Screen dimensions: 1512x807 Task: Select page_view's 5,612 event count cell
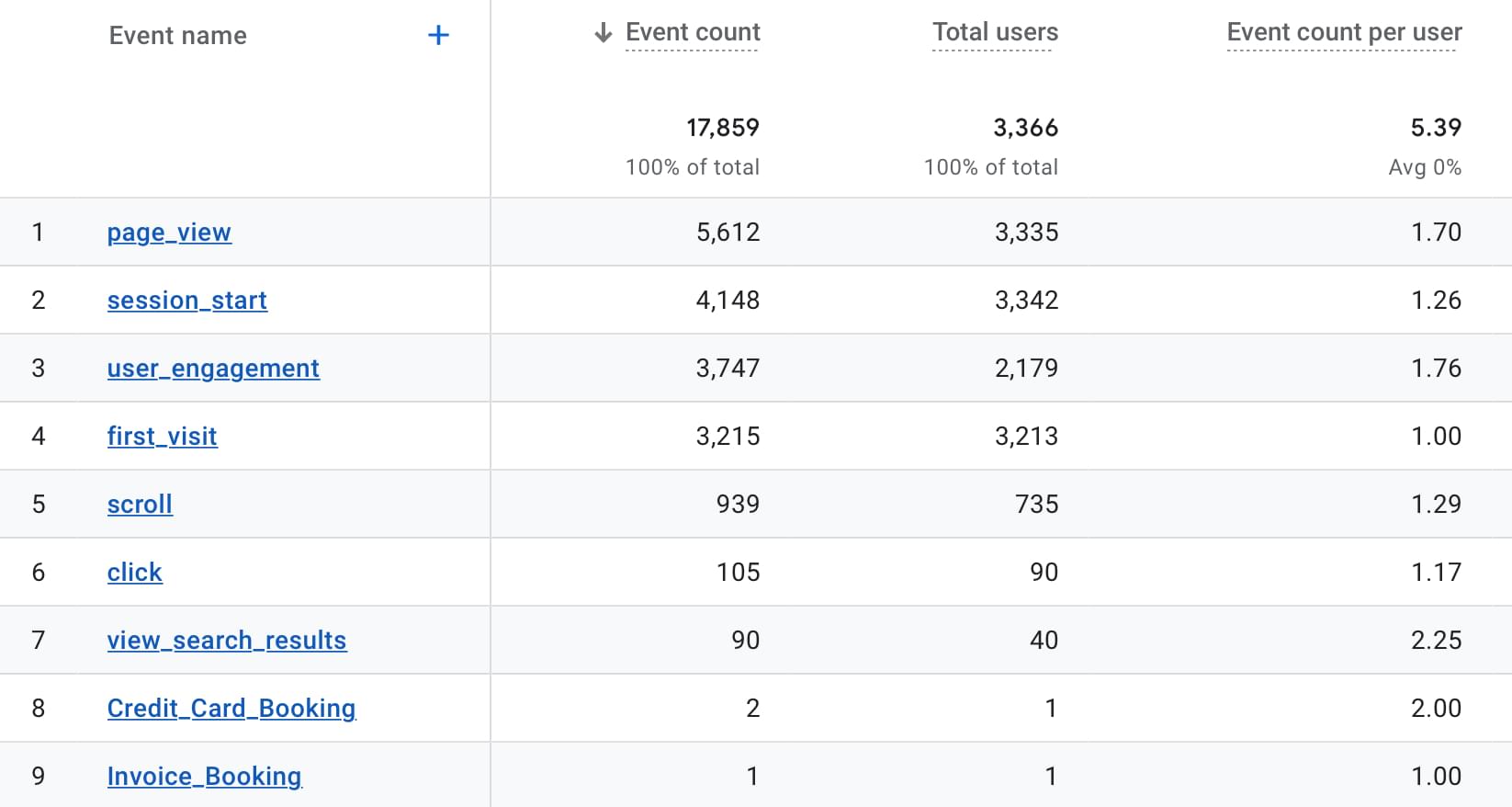pos(728,233)
